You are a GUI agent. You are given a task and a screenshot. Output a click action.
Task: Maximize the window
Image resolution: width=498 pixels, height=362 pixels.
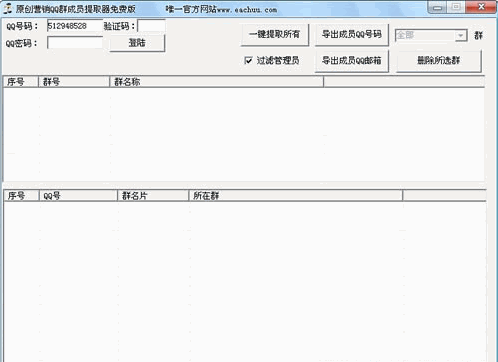pos(456,7)
